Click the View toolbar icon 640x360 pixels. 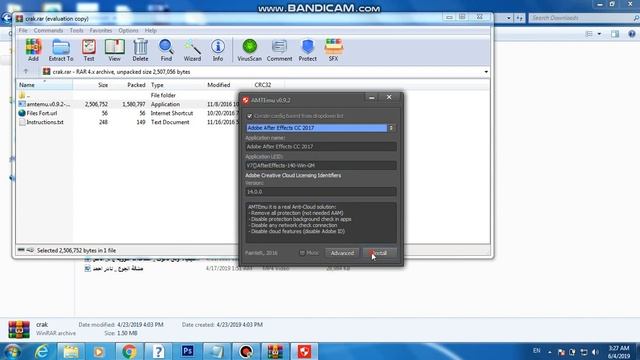pyautogui.click(x=114, y=50)
